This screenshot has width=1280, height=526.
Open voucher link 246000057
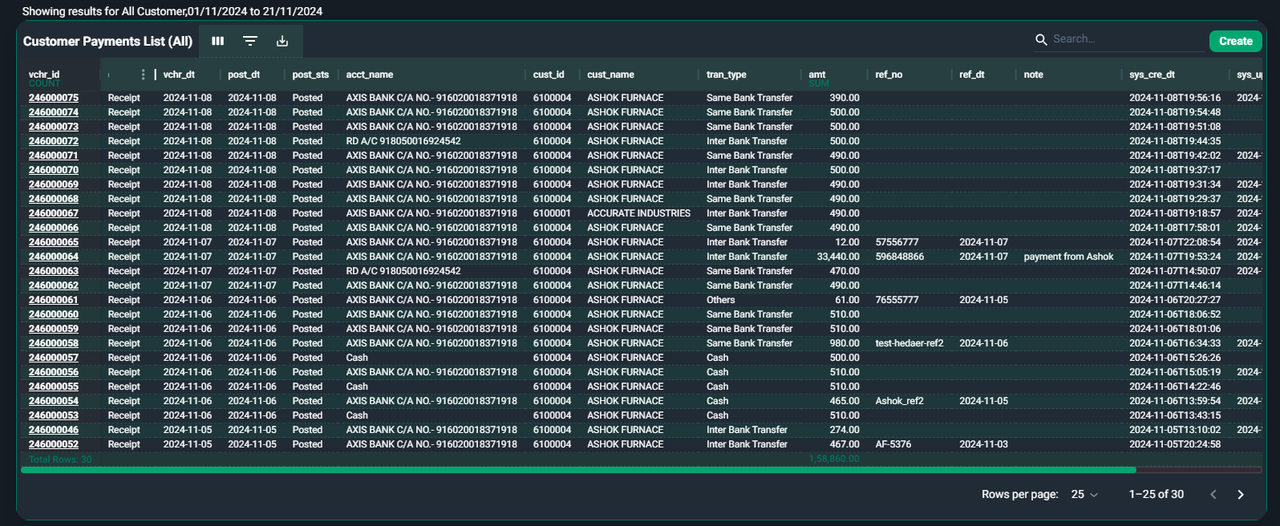(x=53, y=358)
